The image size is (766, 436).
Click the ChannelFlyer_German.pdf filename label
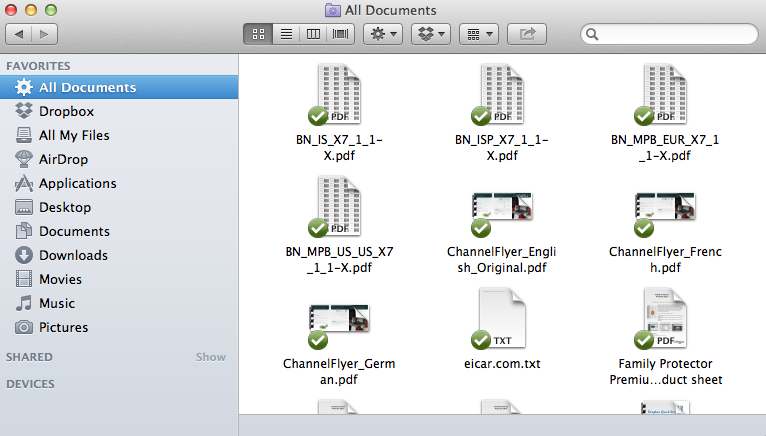click(x=339, y=371)
